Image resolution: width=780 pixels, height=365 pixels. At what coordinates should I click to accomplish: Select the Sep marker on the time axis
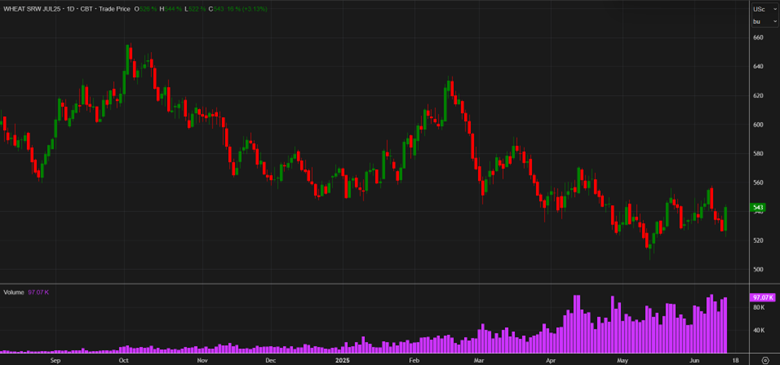(x=56, y=360)
